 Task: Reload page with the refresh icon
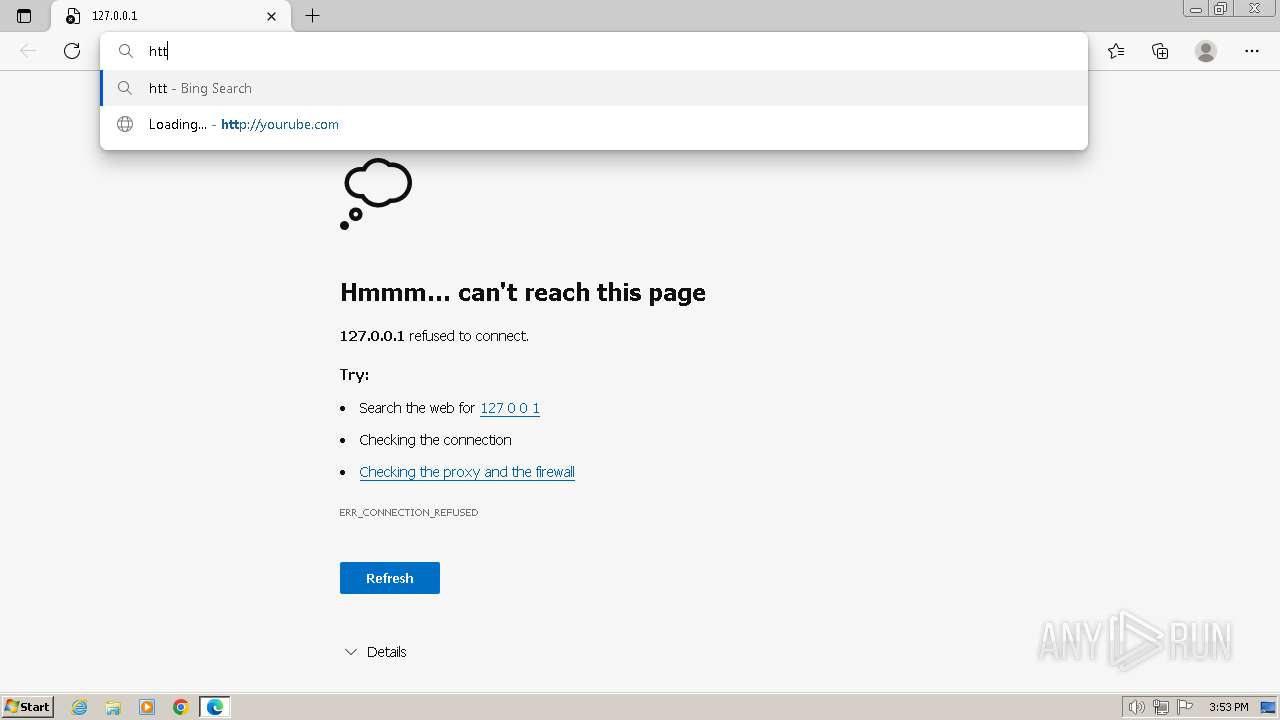pos(72,51)
